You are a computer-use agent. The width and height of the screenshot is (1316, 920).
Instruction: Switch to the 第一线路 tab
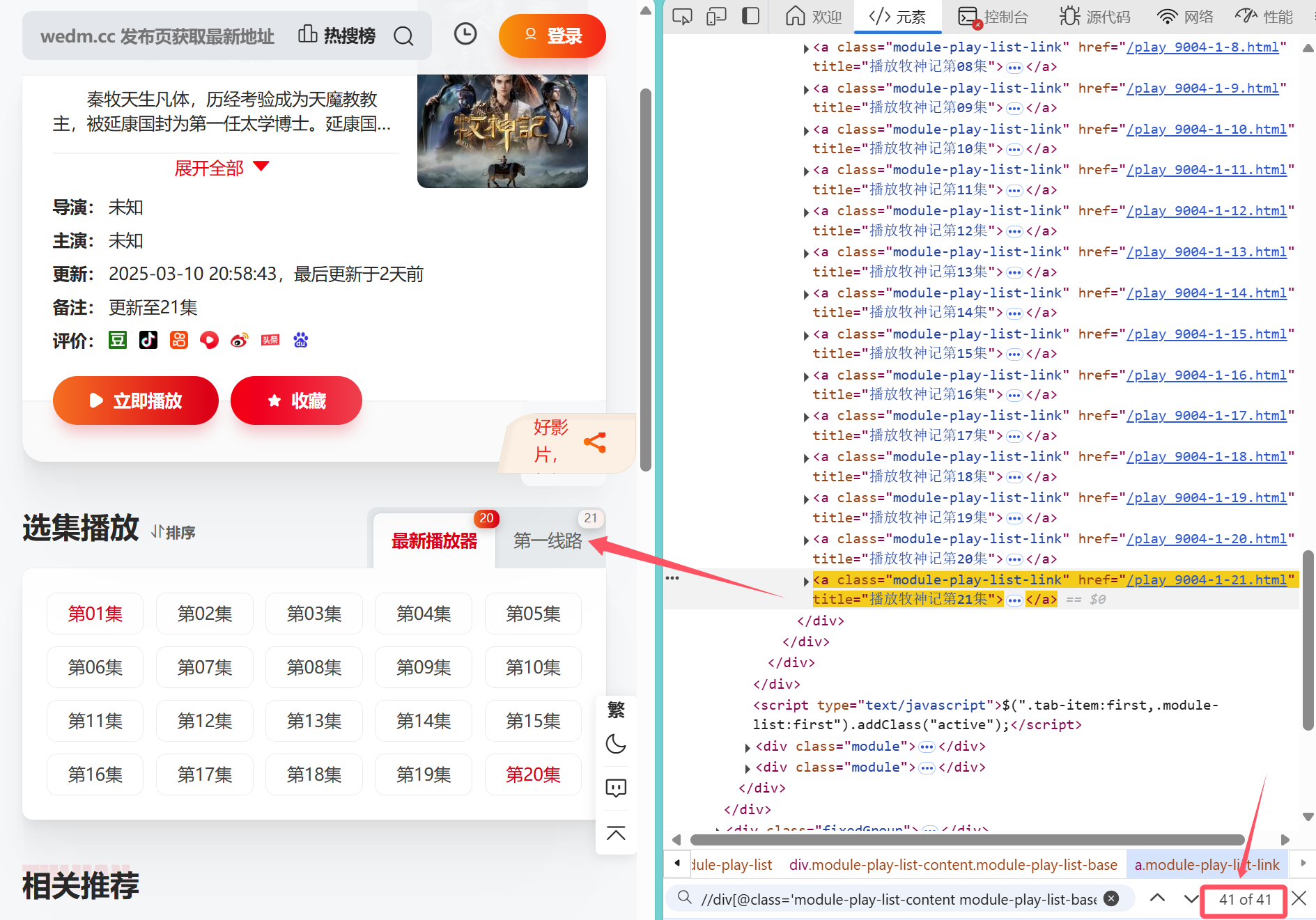coord(548,541)
